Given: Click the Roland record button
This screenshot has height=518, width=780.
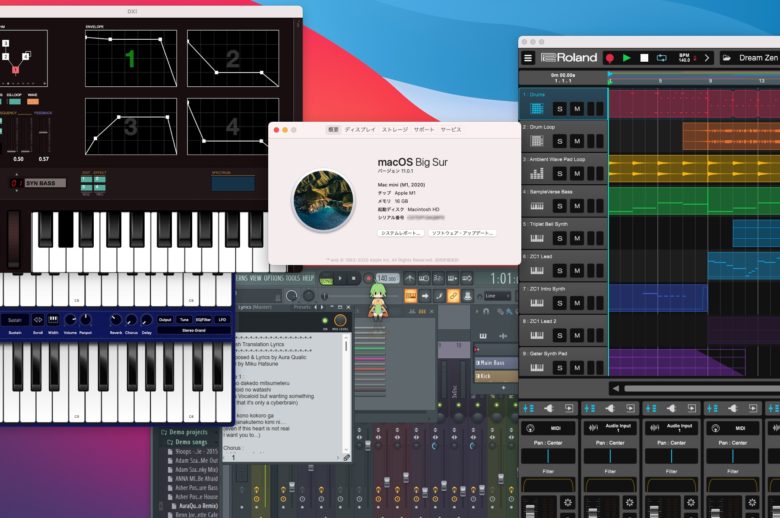Looking at the screenshot, I should click(609, 58).
